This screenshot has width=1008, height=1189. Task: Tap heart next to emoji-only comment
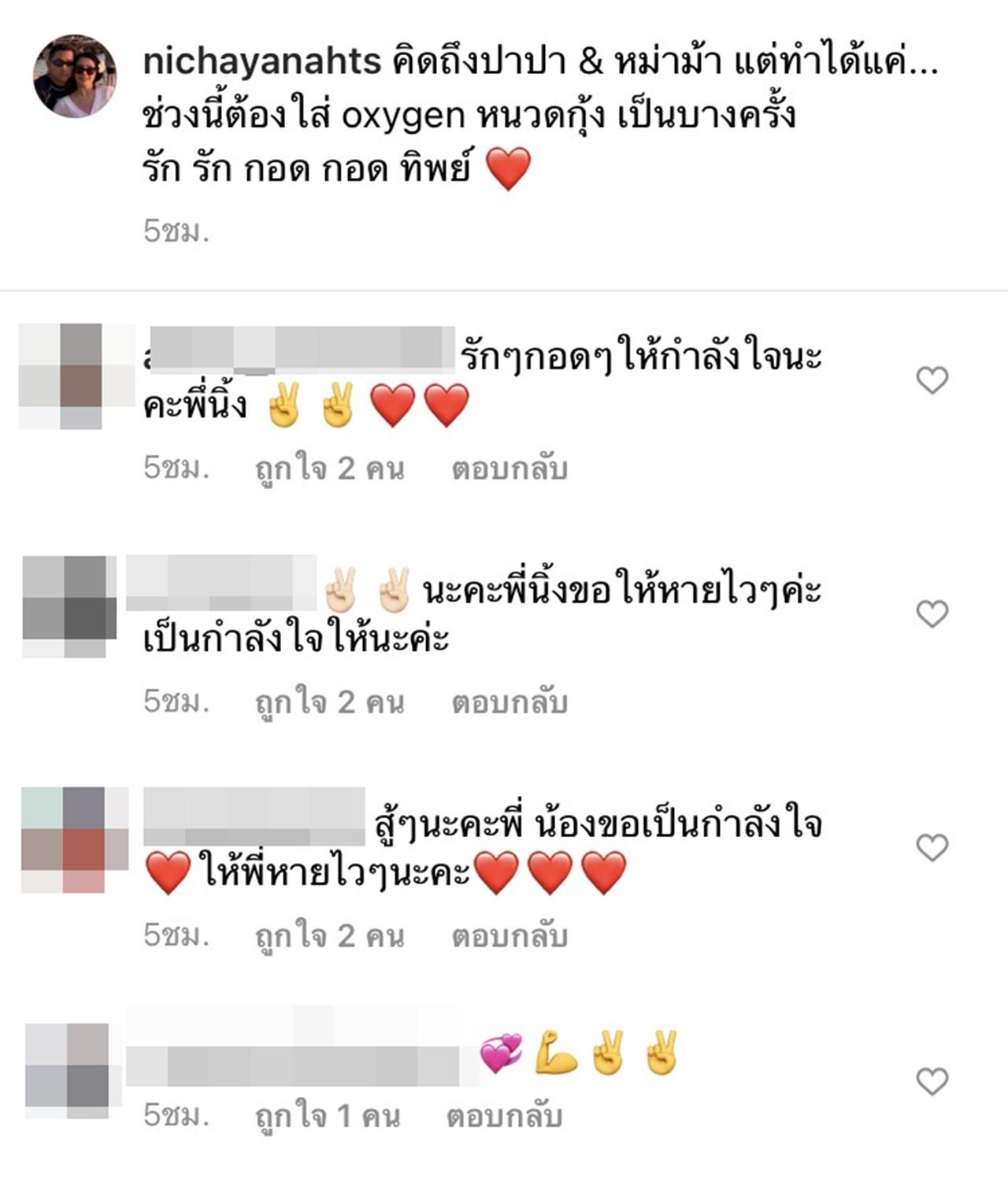click(932, 1081)
